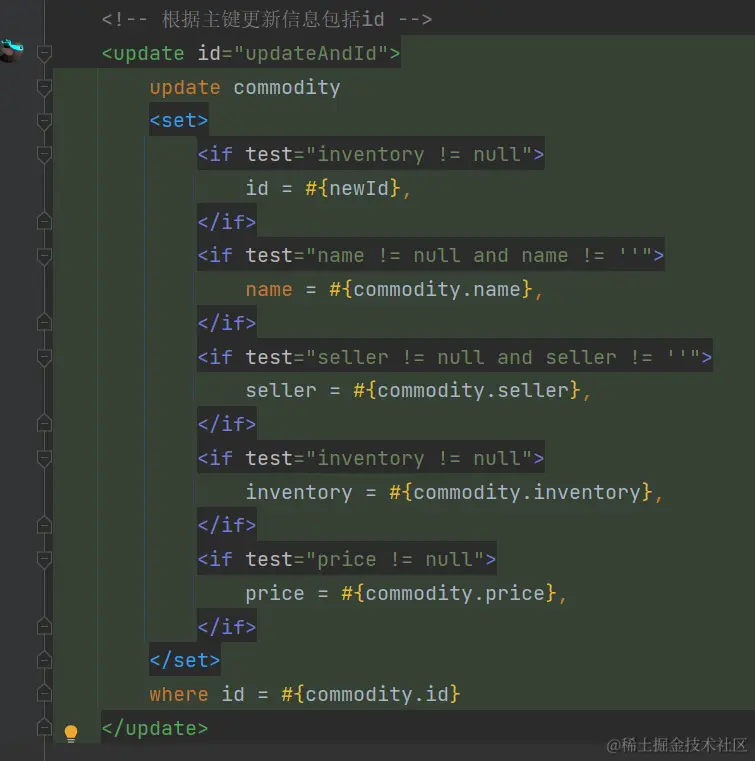Click the '#{newId}' parameter
755x761 pixels.
click(x=353, y=188)
